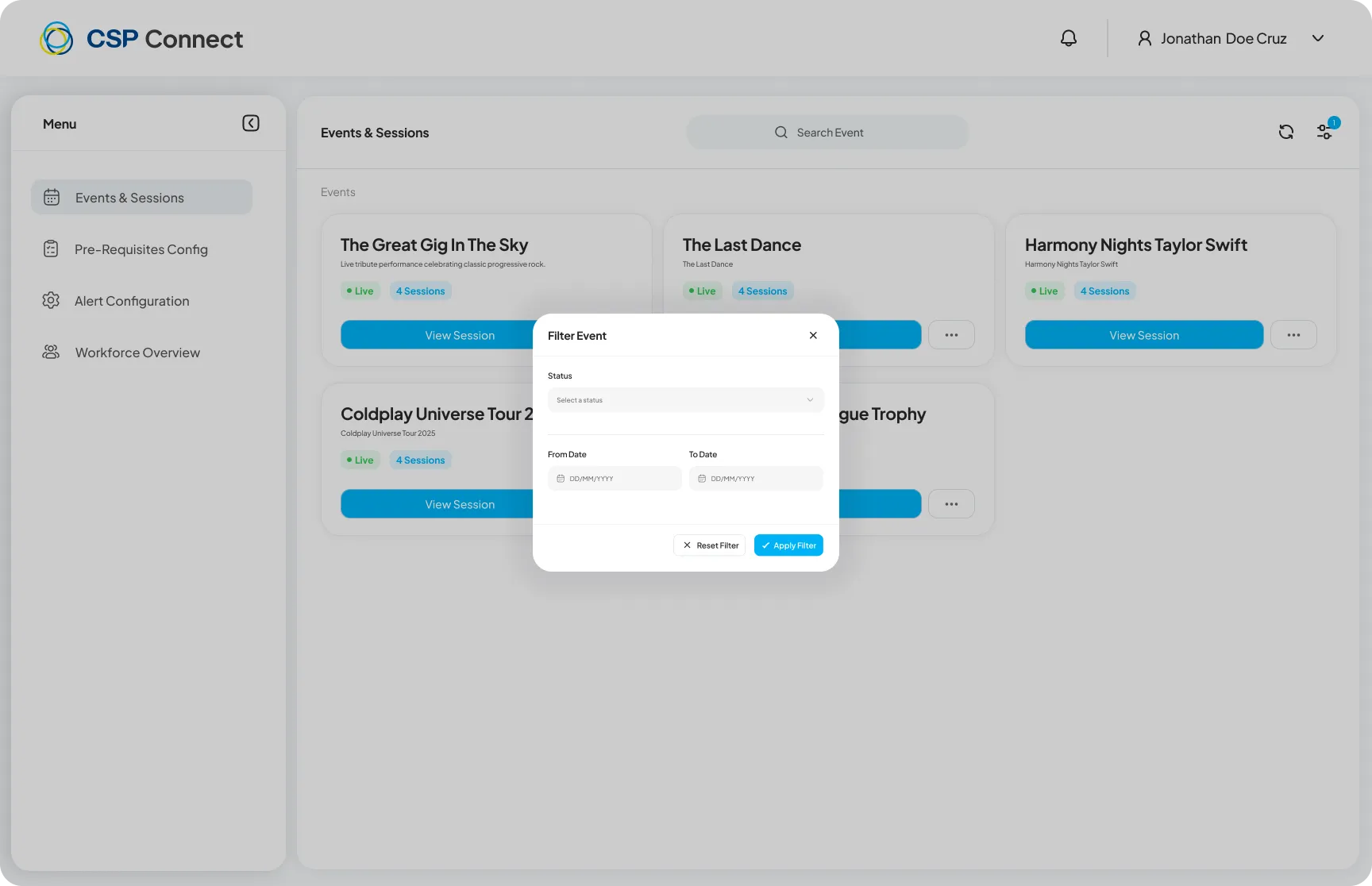Focus the To Date field
Image resolution: width=1372 pixels, height=886 pixels.
tap(756, 479)
